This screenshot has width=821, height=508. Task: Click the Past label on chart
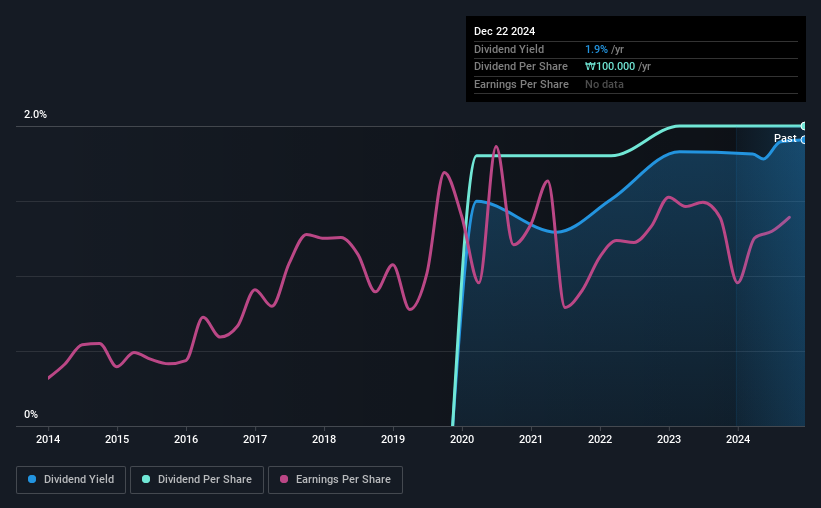coord(785,138)
